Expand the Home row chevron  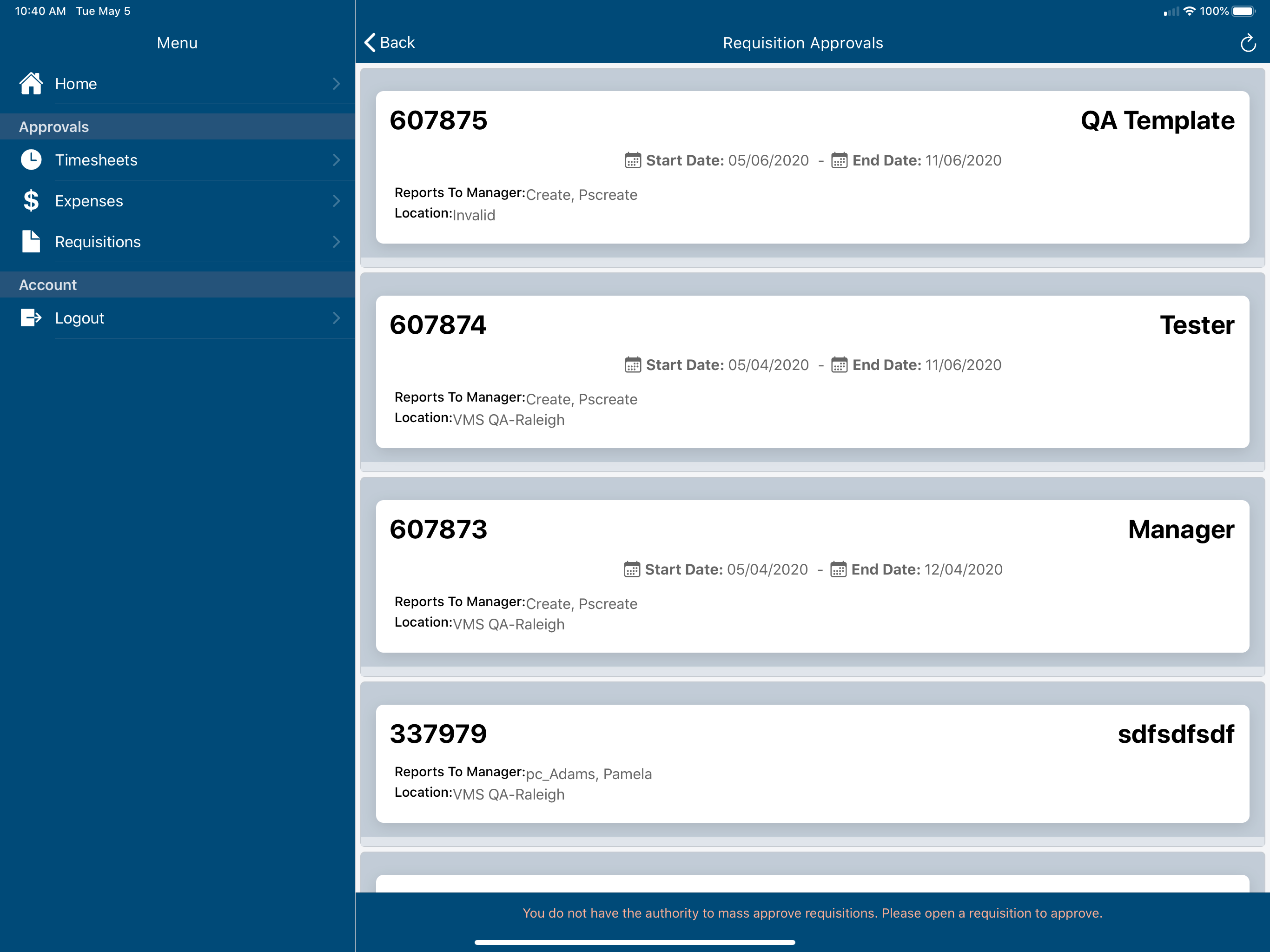[x=337, y=84]
